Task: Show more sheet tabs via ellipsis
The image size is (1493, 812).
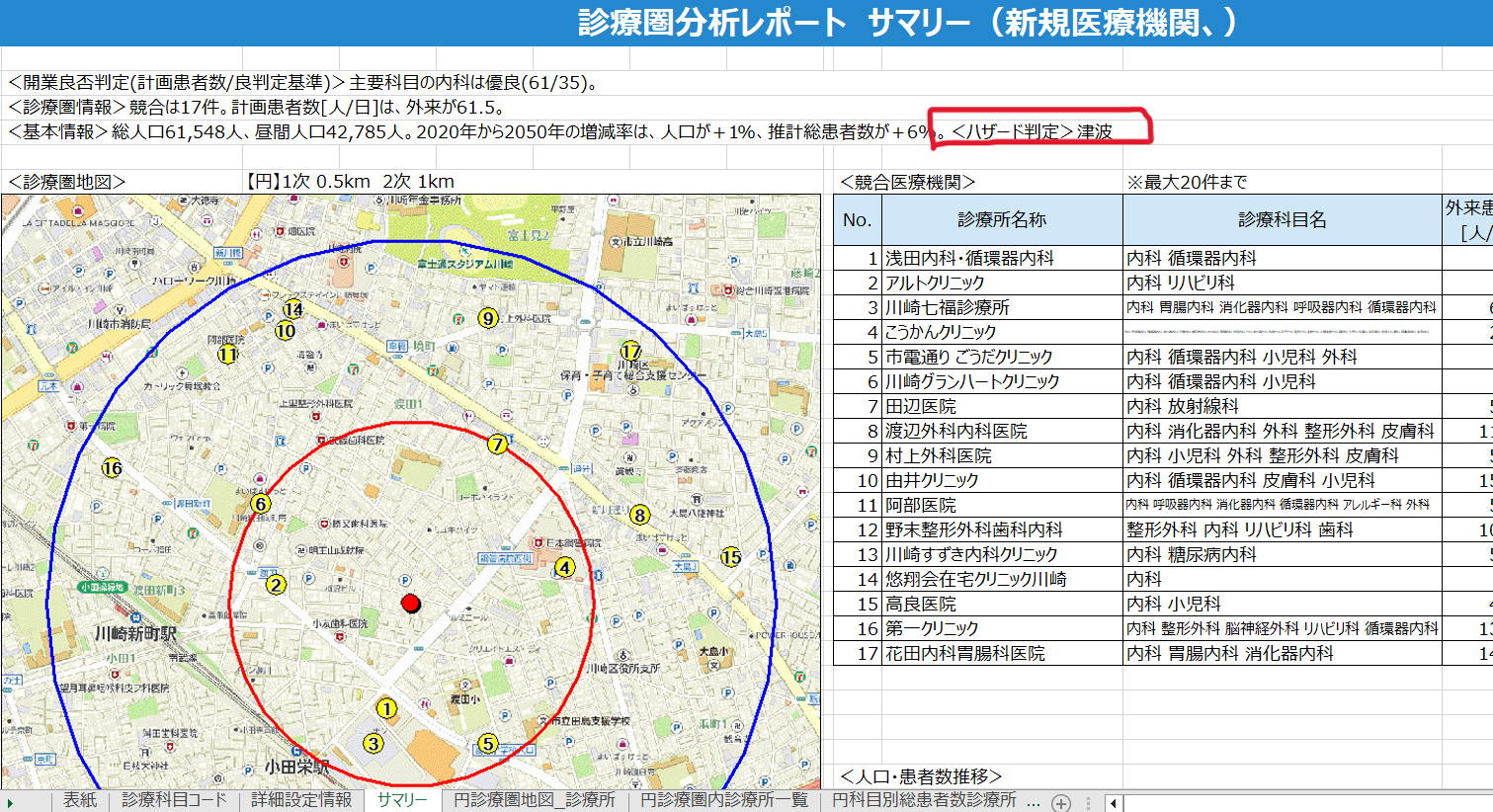Action: pyautogui.click(x=1034, y=801)
